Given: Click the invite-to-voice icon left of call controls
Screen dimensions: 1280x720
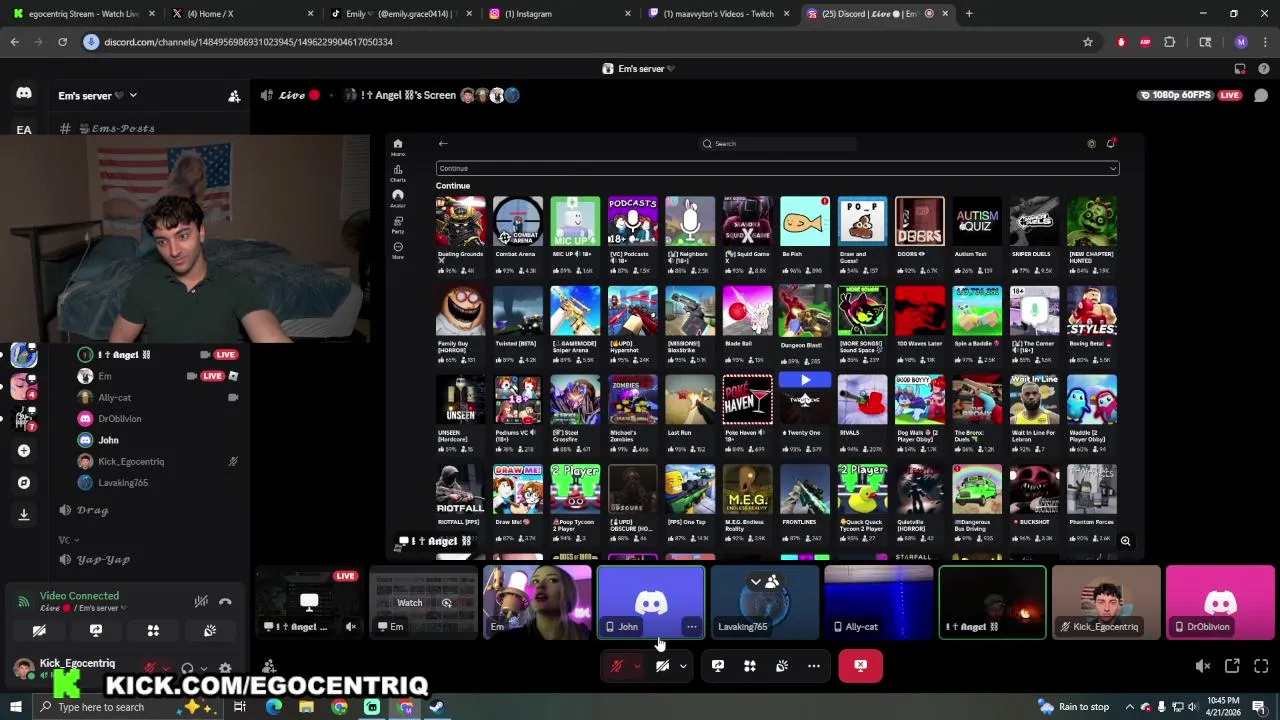Looking at the screenshot, I should pyautogui.click(x=269, y=666).
